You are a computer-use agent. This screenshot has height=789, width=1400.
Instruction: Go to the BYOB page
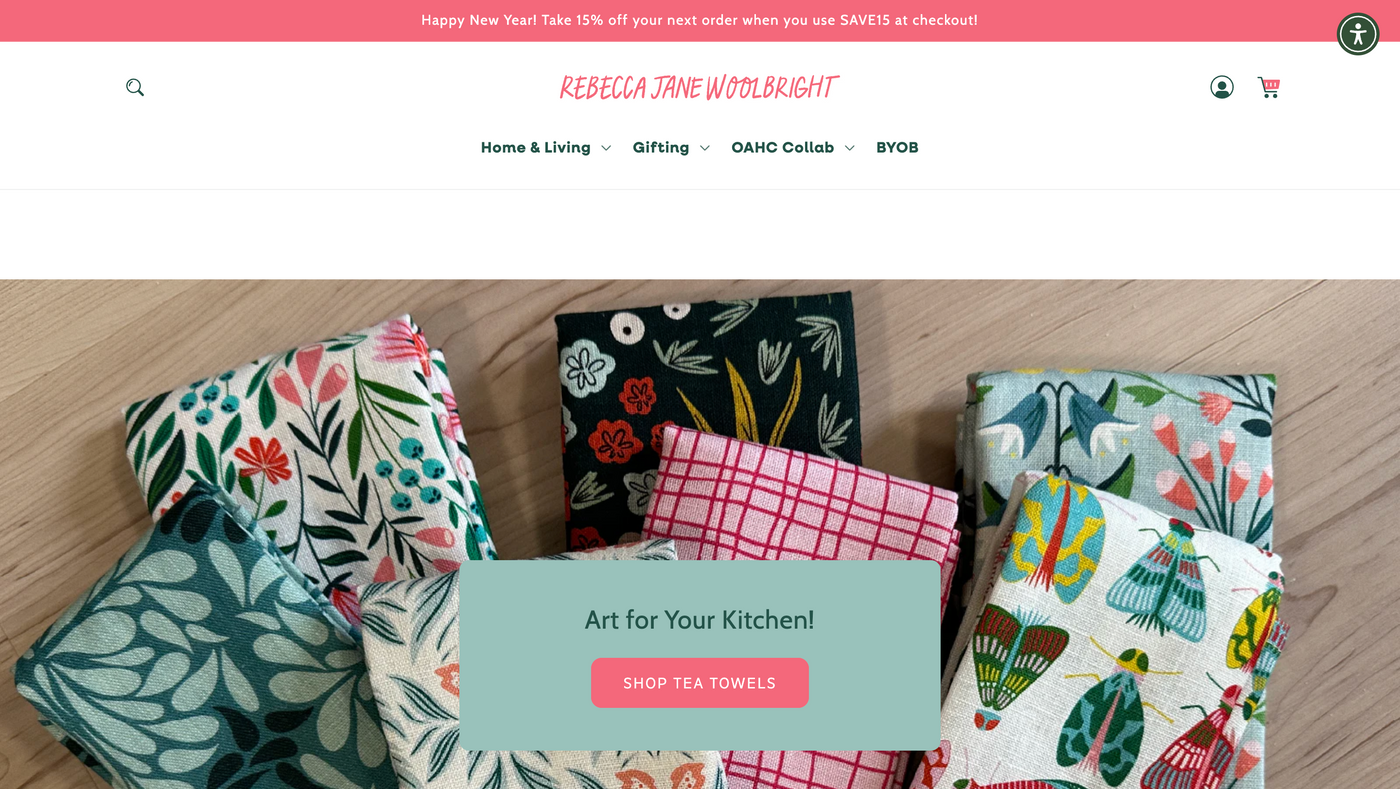pos(897,147)
